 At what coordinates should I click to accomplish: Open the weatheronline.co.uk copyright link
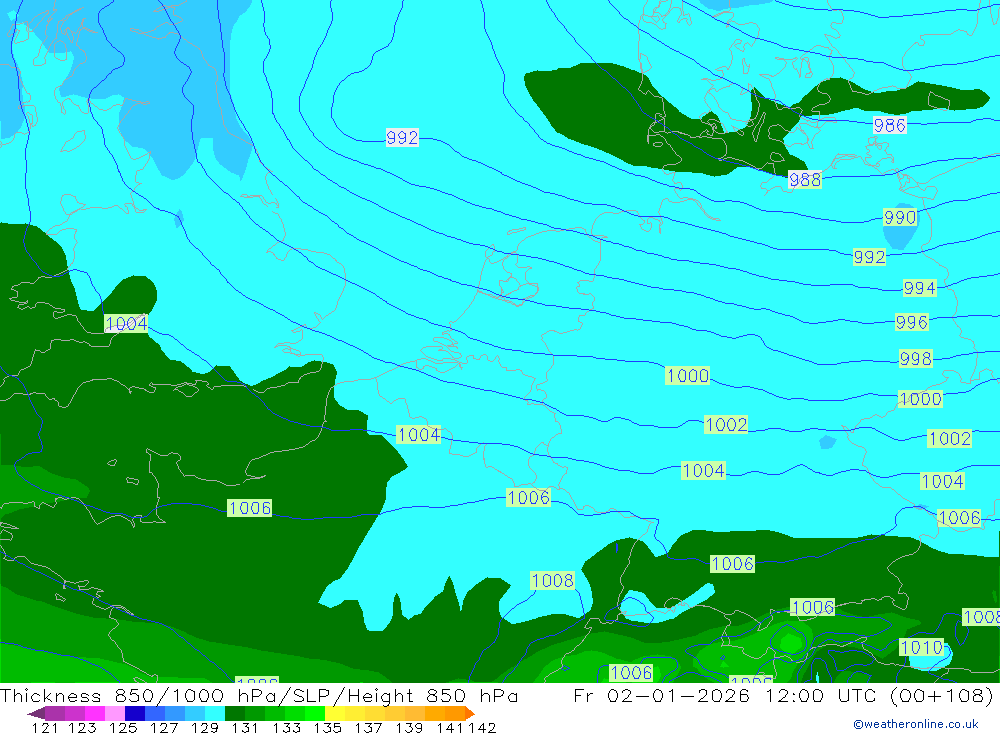(x=916, y=724)
